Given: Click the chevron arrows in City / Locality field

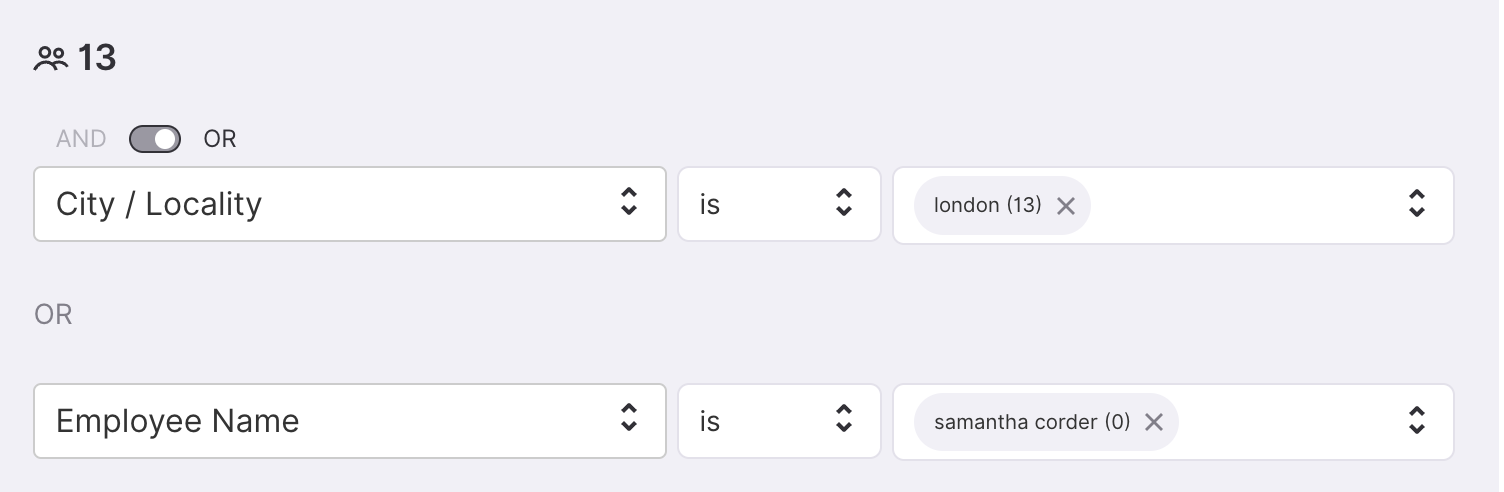Looking at the screenshot, I should (629, 202).
